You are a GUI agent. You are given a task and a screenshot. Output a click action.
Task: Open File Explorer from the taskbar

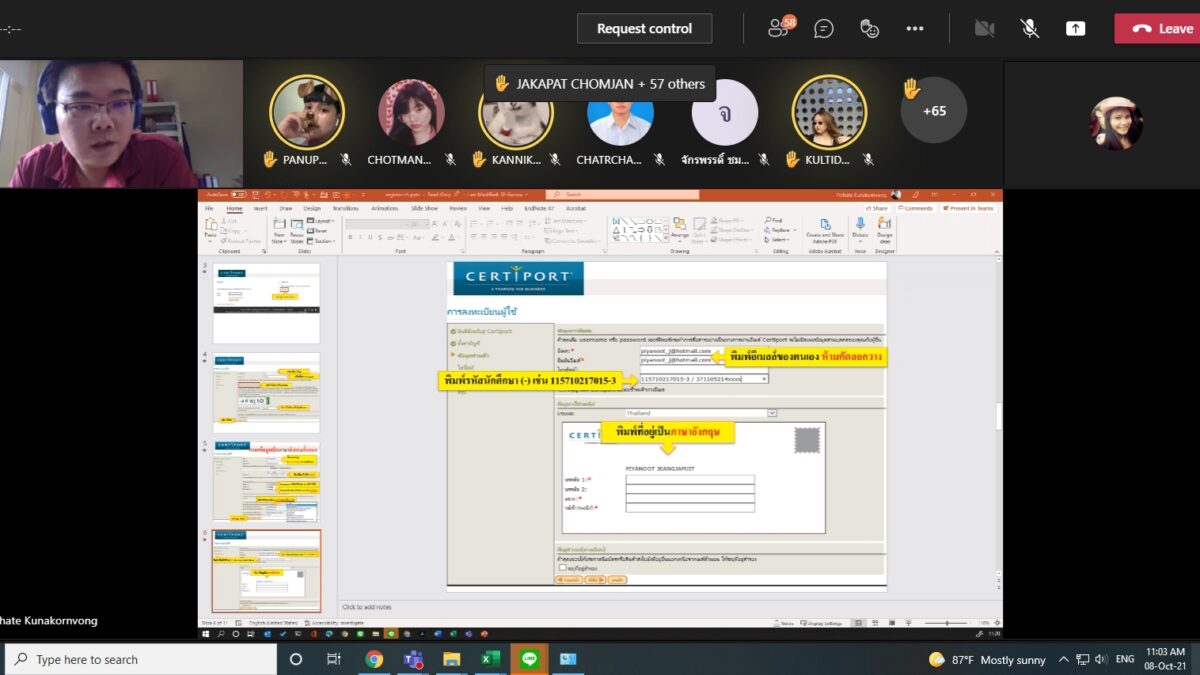tap(452, 659)
